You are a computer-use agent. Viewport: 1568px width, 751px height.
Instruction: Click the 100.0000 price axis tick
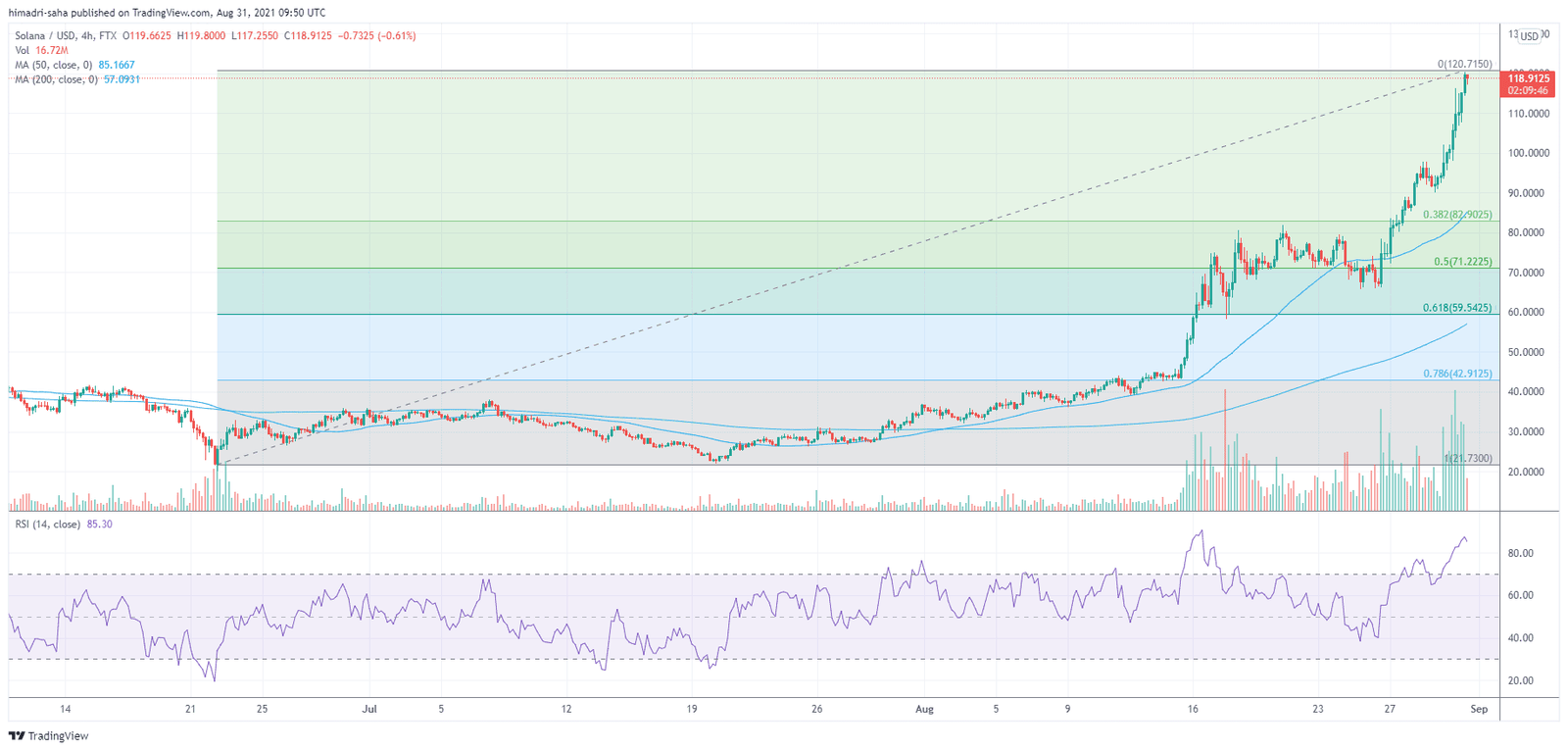(1529, 153)
